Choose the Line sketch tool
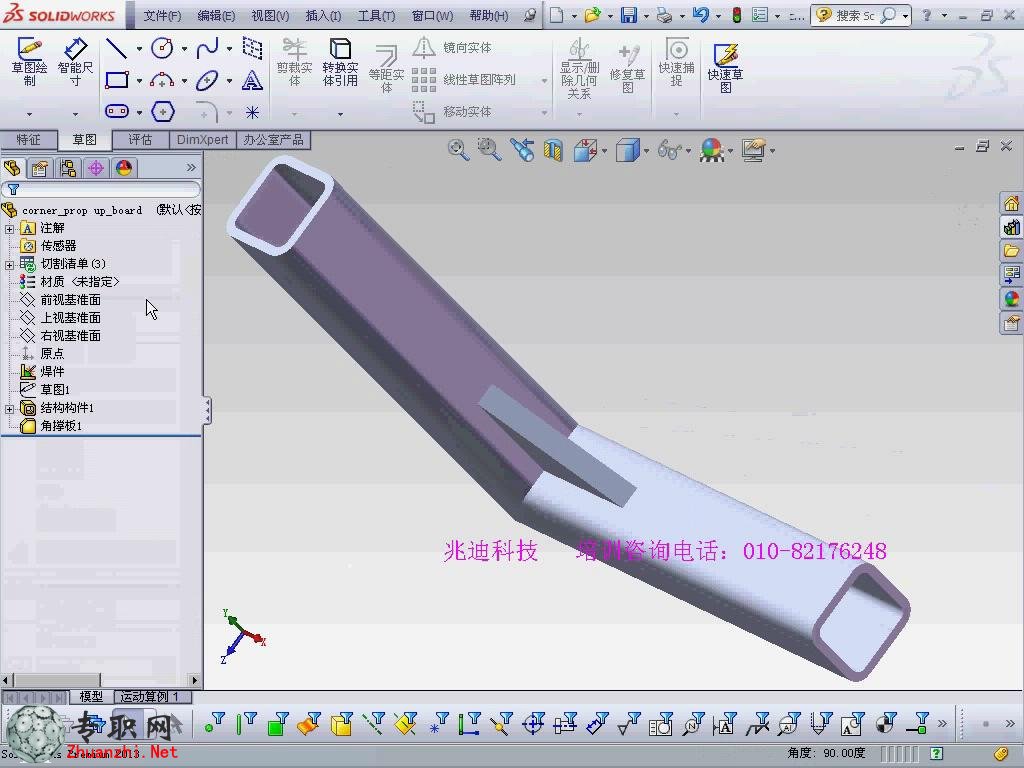The width and height of the screenshot is (1024, 768). pyautogui.click(x=117, y=48)
